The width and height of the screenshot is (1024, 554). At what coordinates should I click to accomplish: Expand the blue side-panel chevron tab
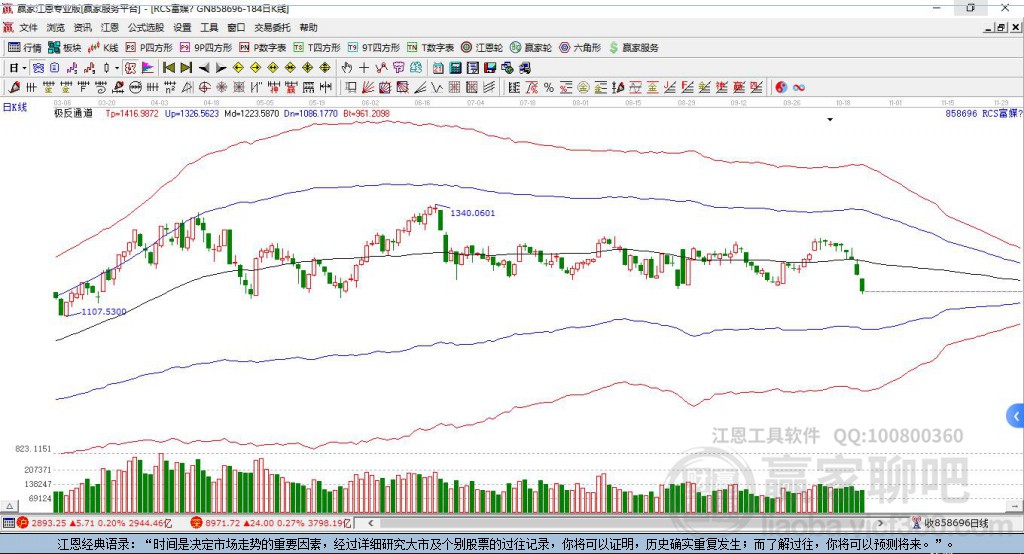(1016, 415)
